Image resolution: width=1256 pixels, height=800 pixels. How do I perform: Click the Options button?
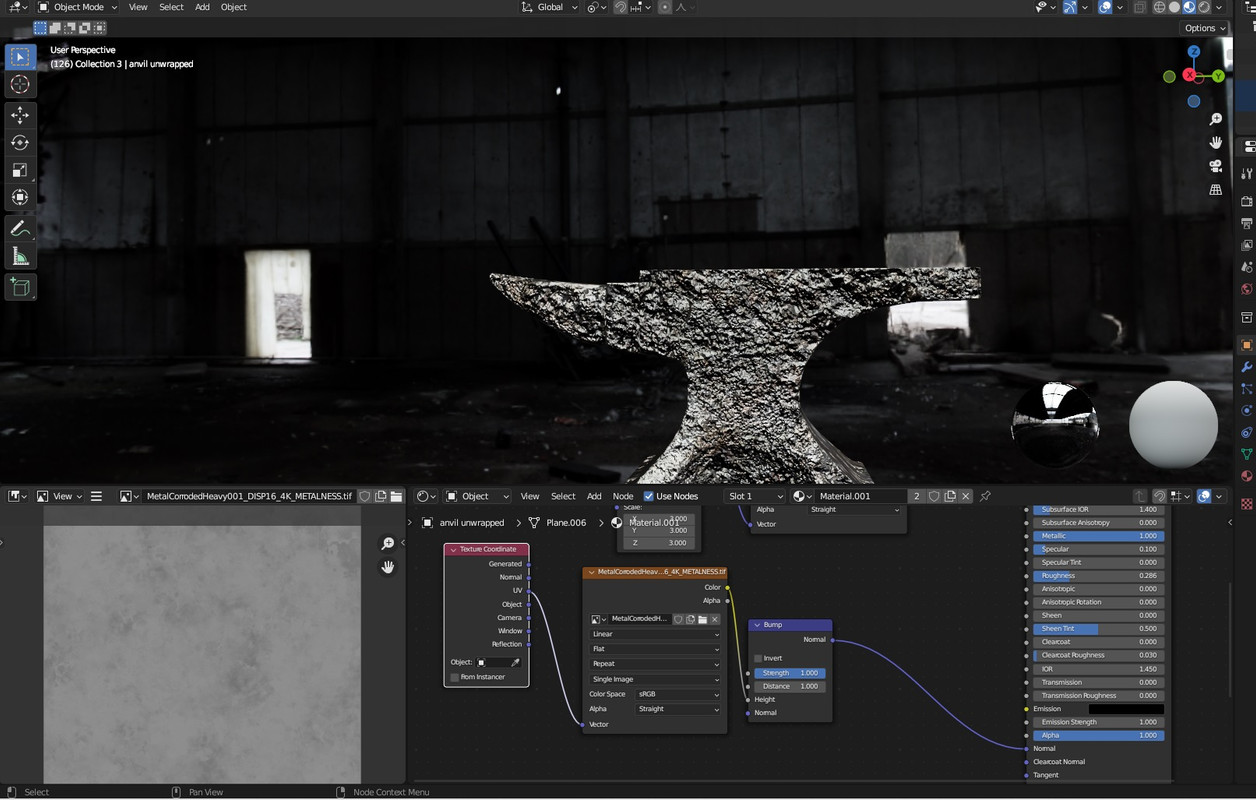(x=1204, y=28)
